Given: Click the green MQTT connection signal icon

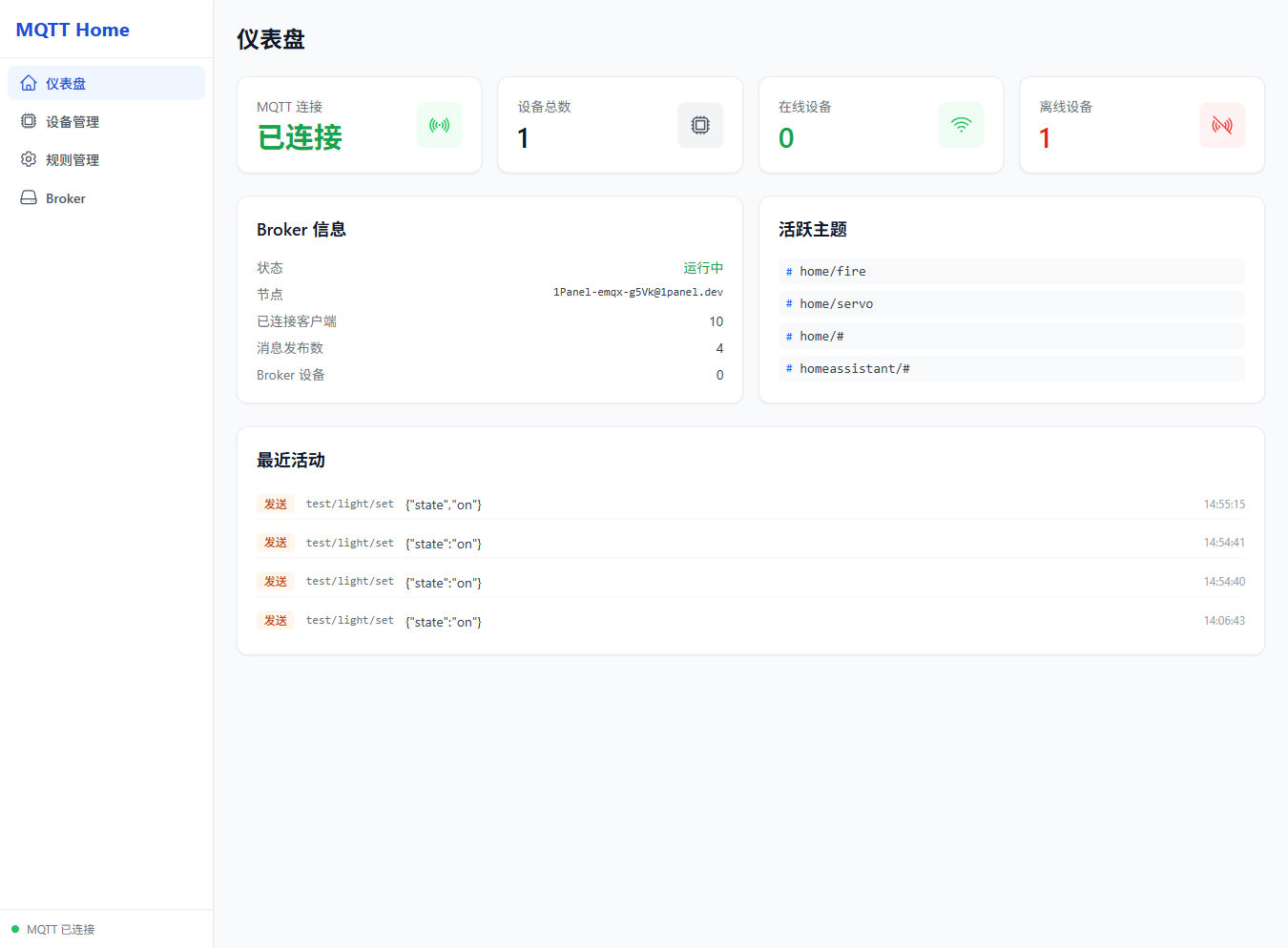Looking at the screenshot, I should click(x=439, y=125).
